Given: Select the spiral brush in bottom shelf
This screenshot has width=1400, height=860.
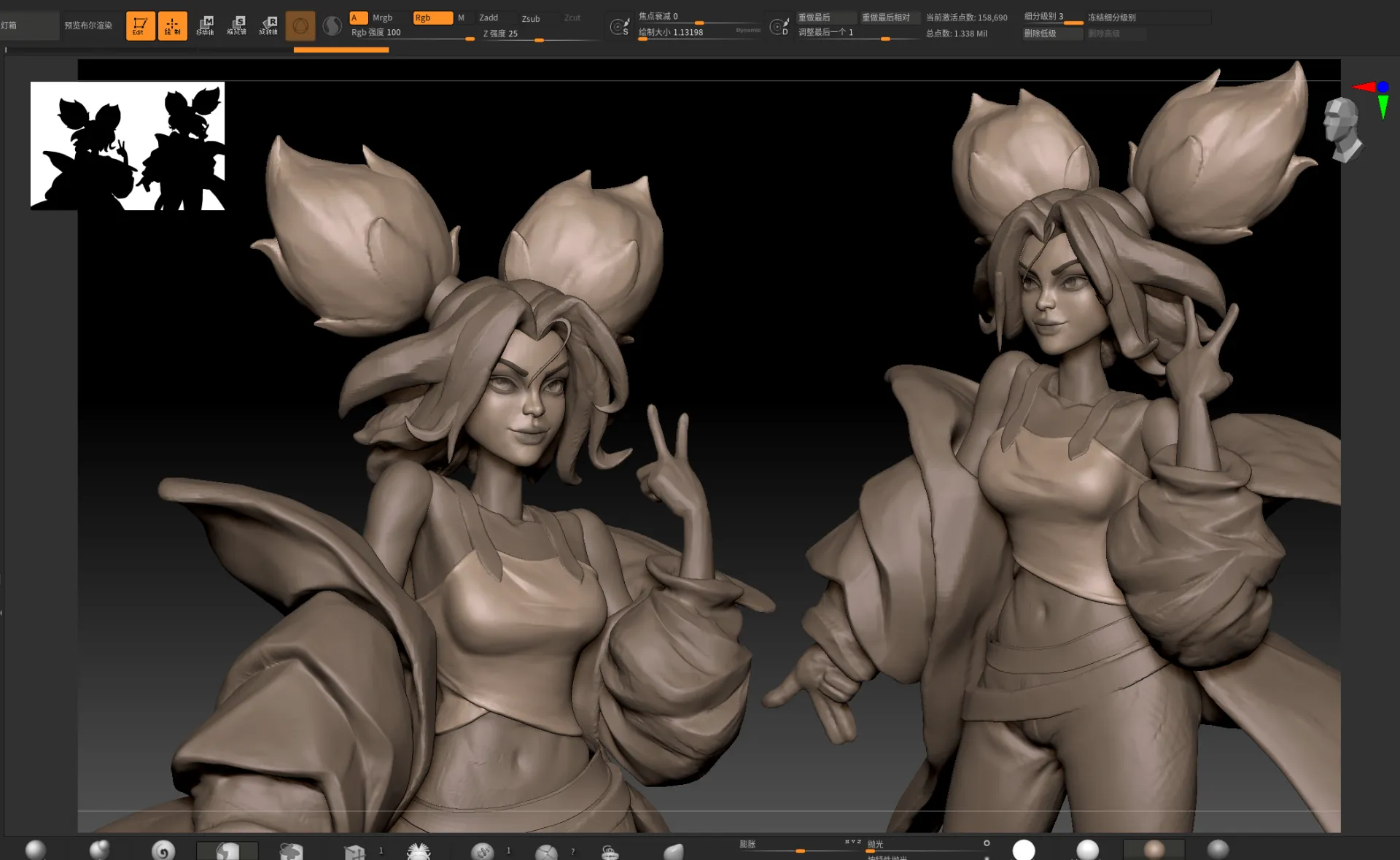Looking at the screenshot, I should click(163, 850).
